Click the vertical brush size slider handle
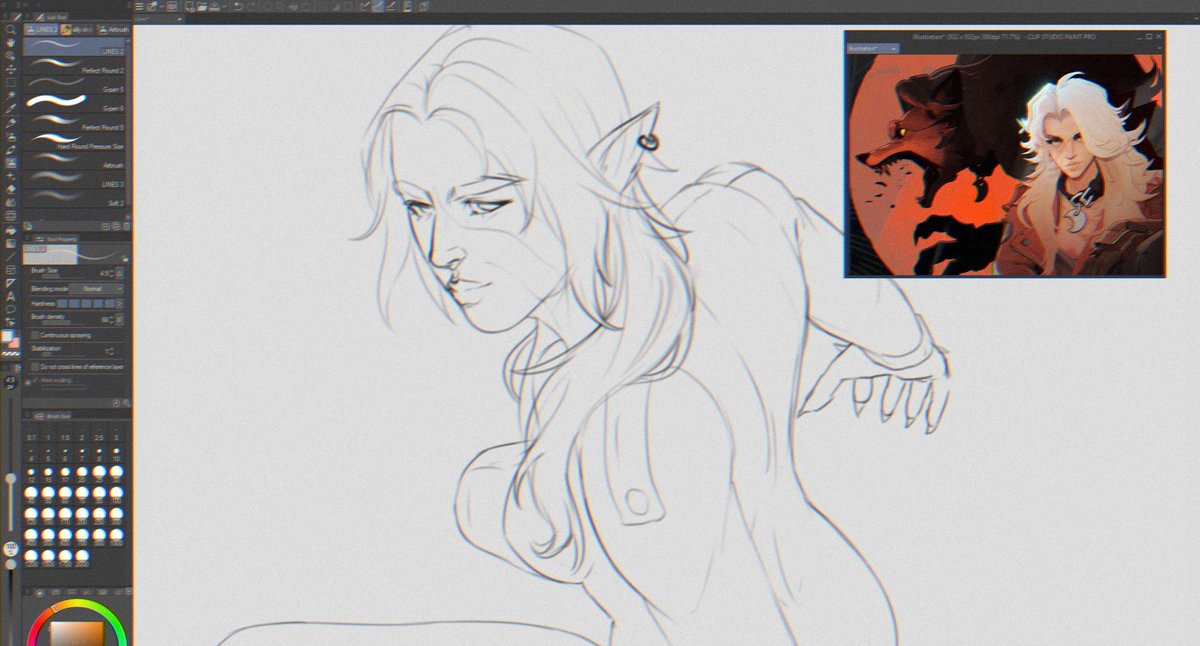 (10, 478)
